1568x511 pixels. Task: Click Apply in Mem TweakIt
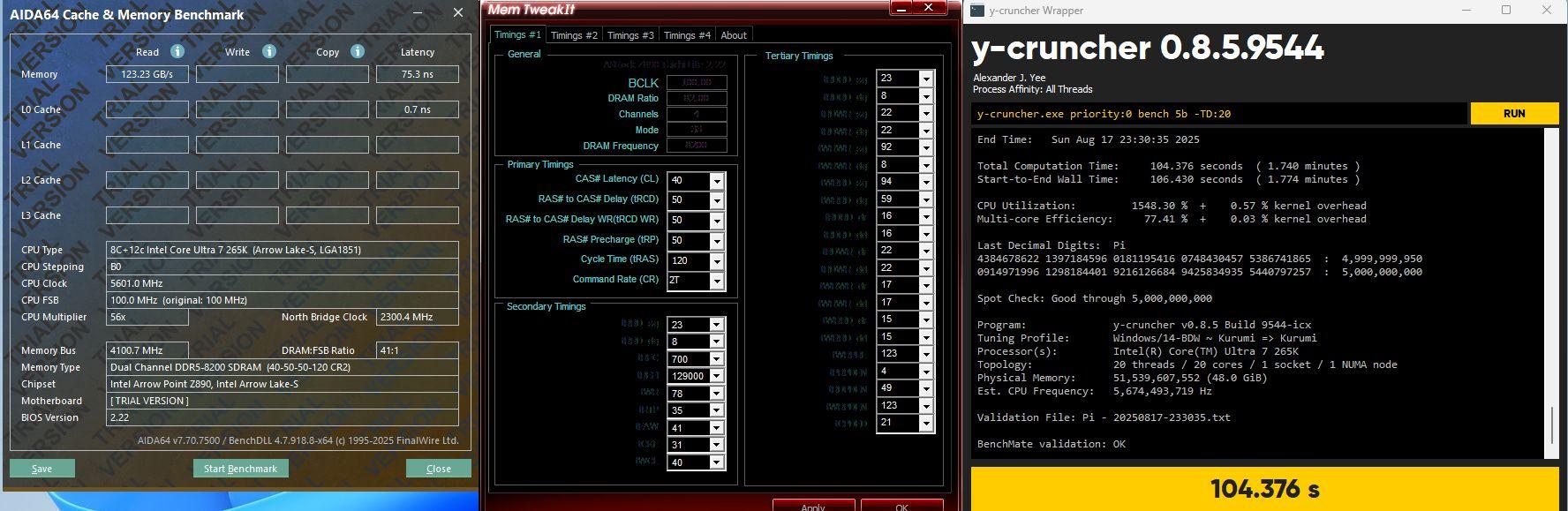(x=813, y=506)
